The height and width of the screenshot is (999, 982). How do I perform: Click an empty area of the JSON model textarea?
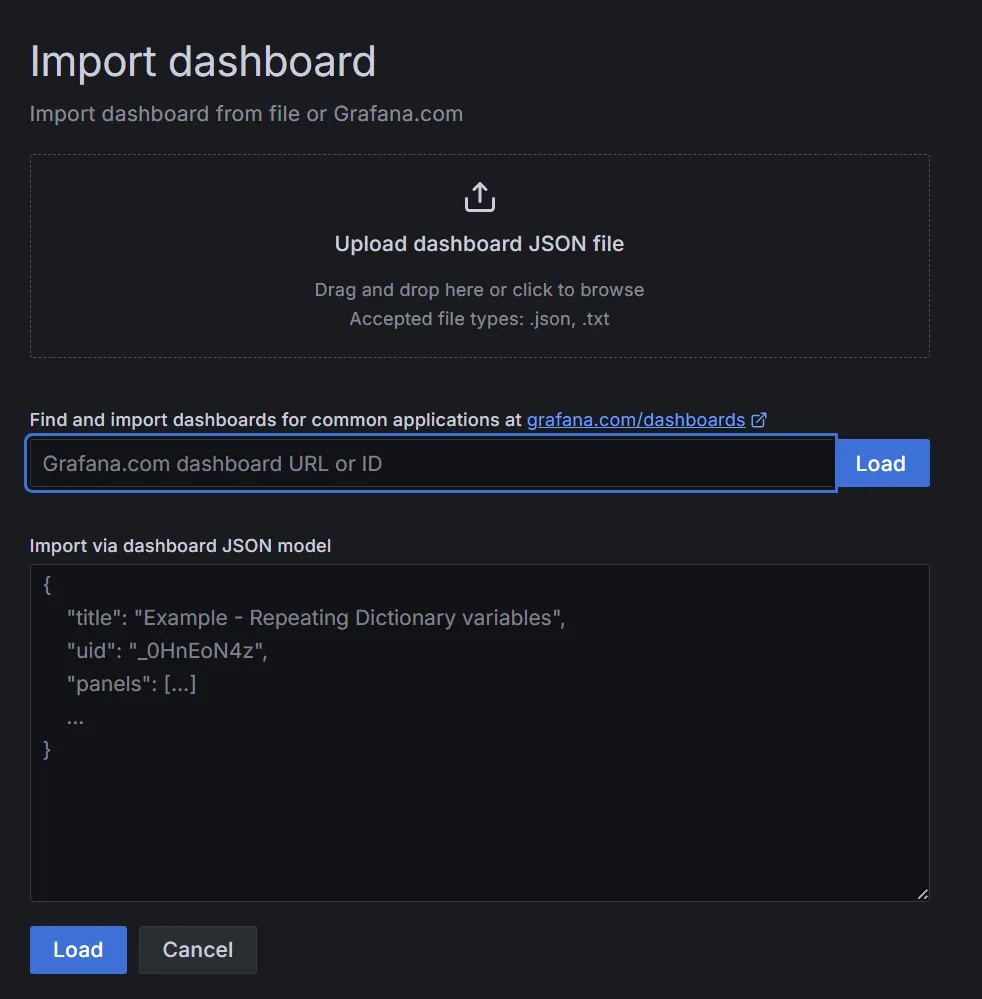click(479, 828)
